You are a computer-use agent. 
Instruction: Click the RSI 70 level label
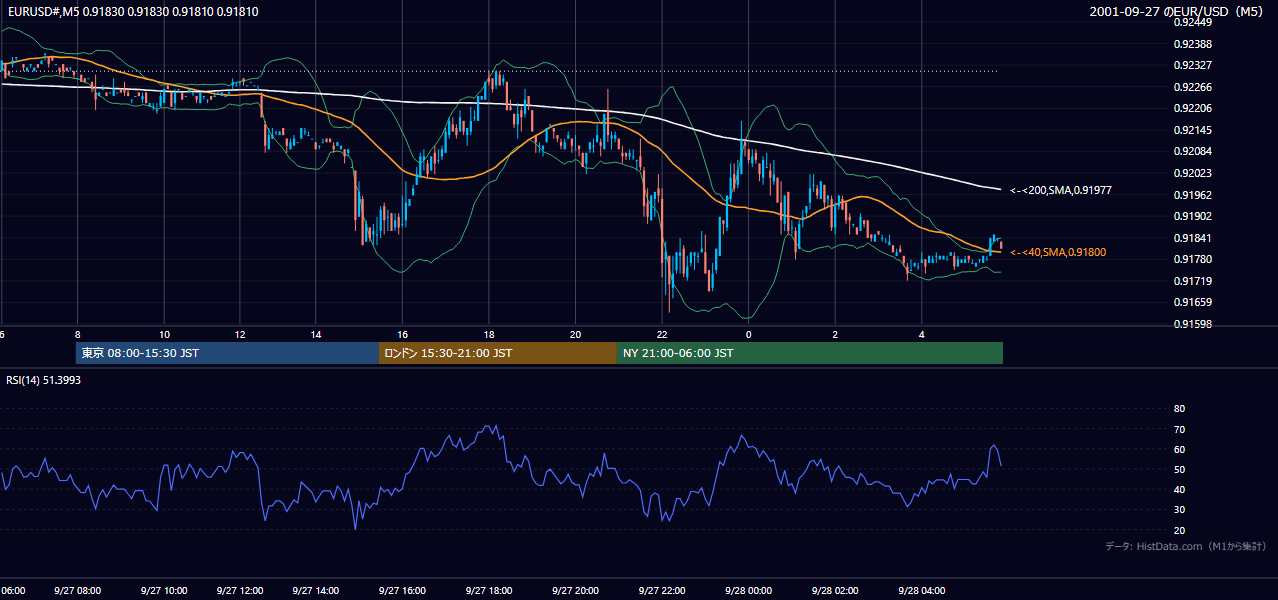point(1179,429)
